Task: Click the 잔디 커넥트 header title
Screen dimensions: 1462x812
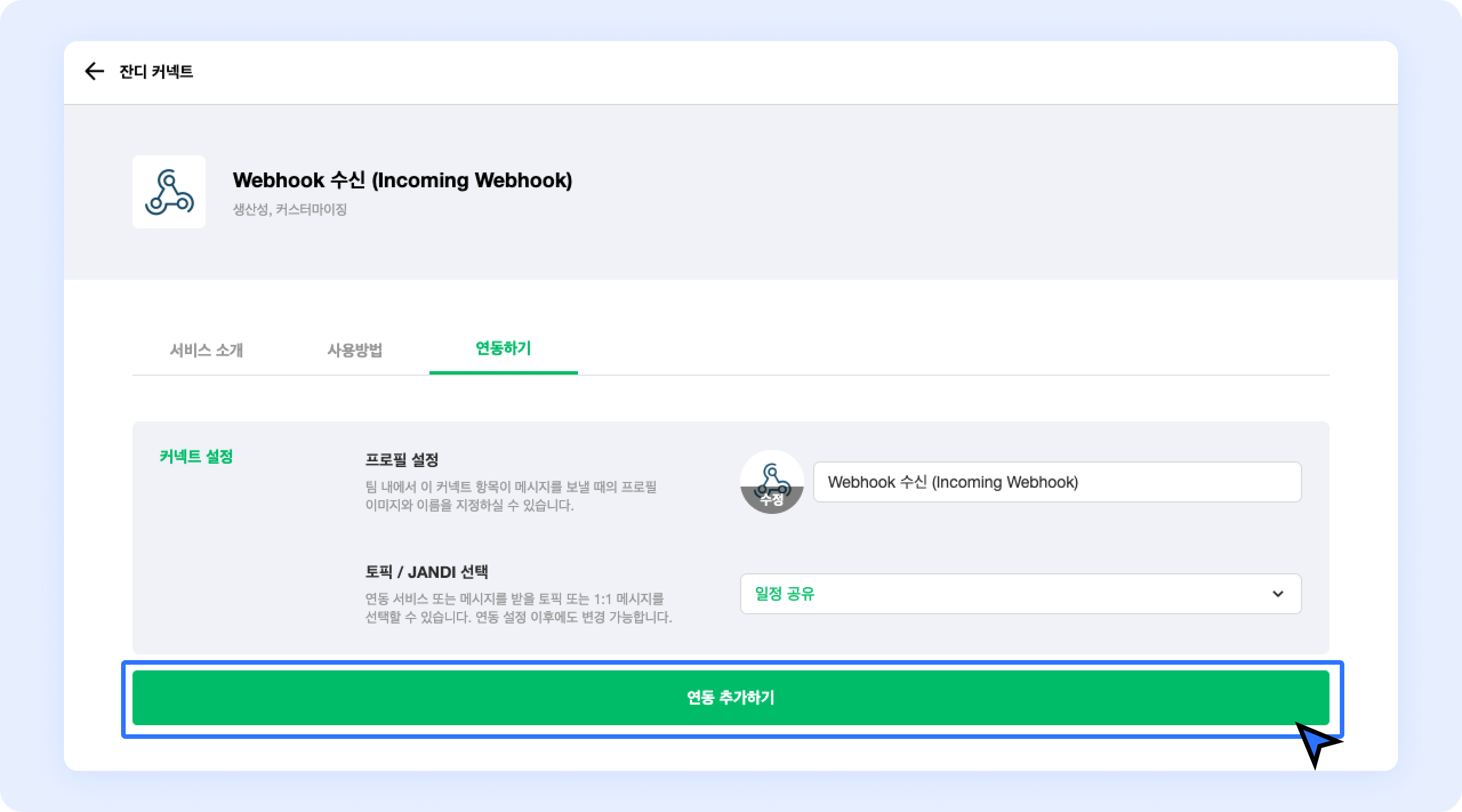Action: 156,71
